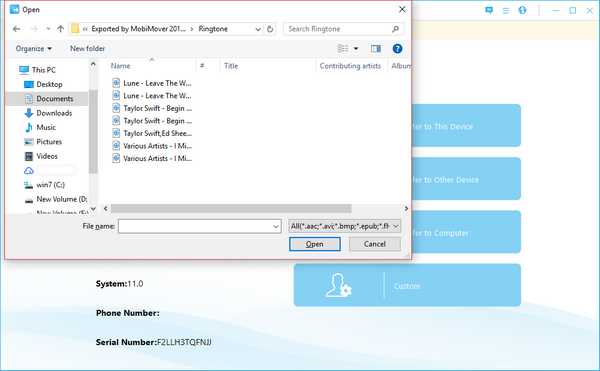The width and height of the screenshot is (600, 371).
Task: Close the Open dialog
Action: pos(402,9)
